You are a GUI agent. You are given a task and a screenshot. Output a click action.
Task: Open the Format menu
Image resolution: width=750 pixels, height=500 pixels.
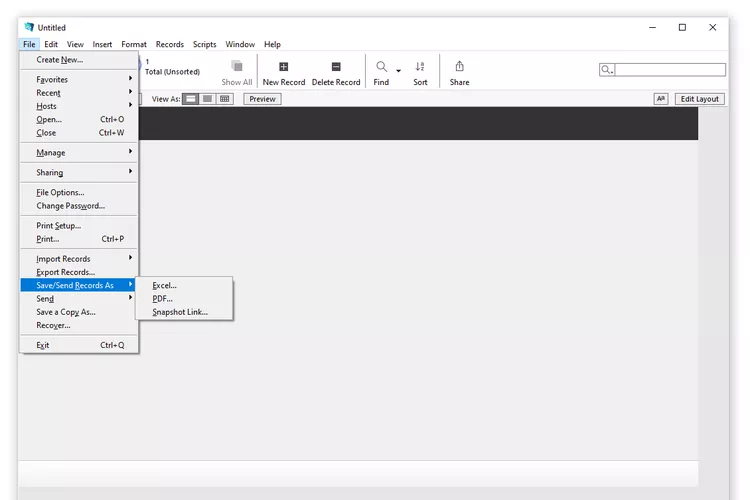click(x=134, y=44)
